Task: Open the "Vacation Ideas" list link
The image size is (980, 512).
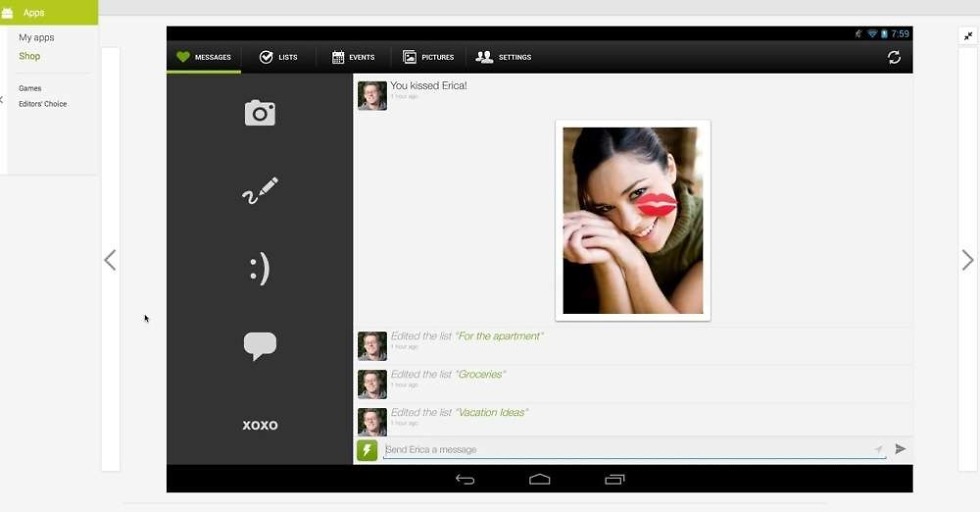Action: click(x=492, y=413)
